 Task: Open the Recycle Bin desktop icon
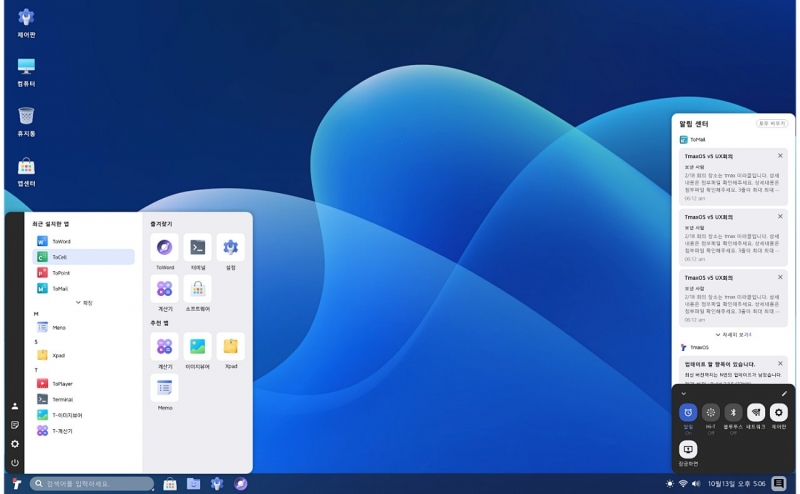pos(26,117)
